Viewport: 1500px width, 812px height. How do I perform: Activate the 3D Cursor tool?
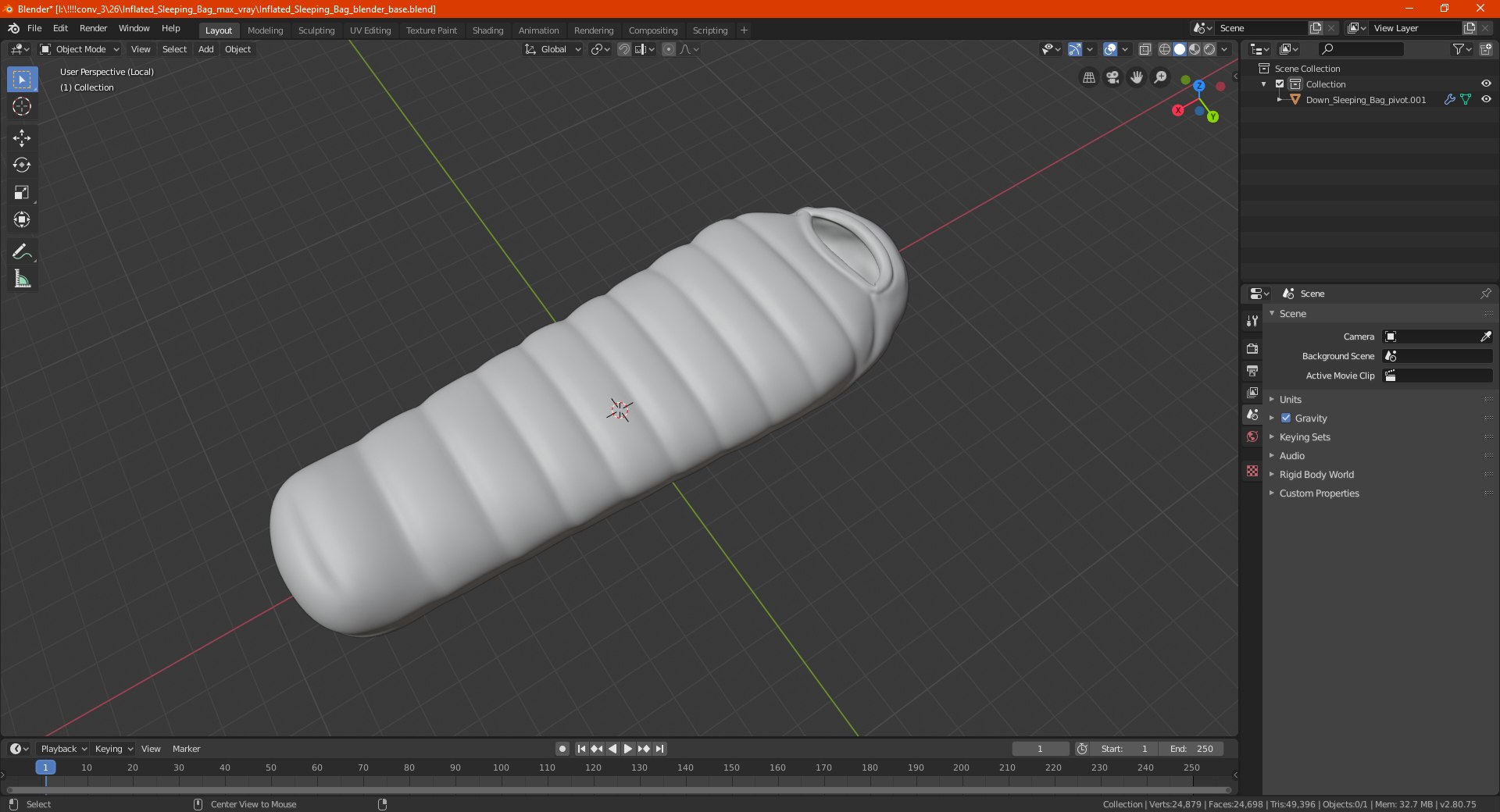coord(22,107)
